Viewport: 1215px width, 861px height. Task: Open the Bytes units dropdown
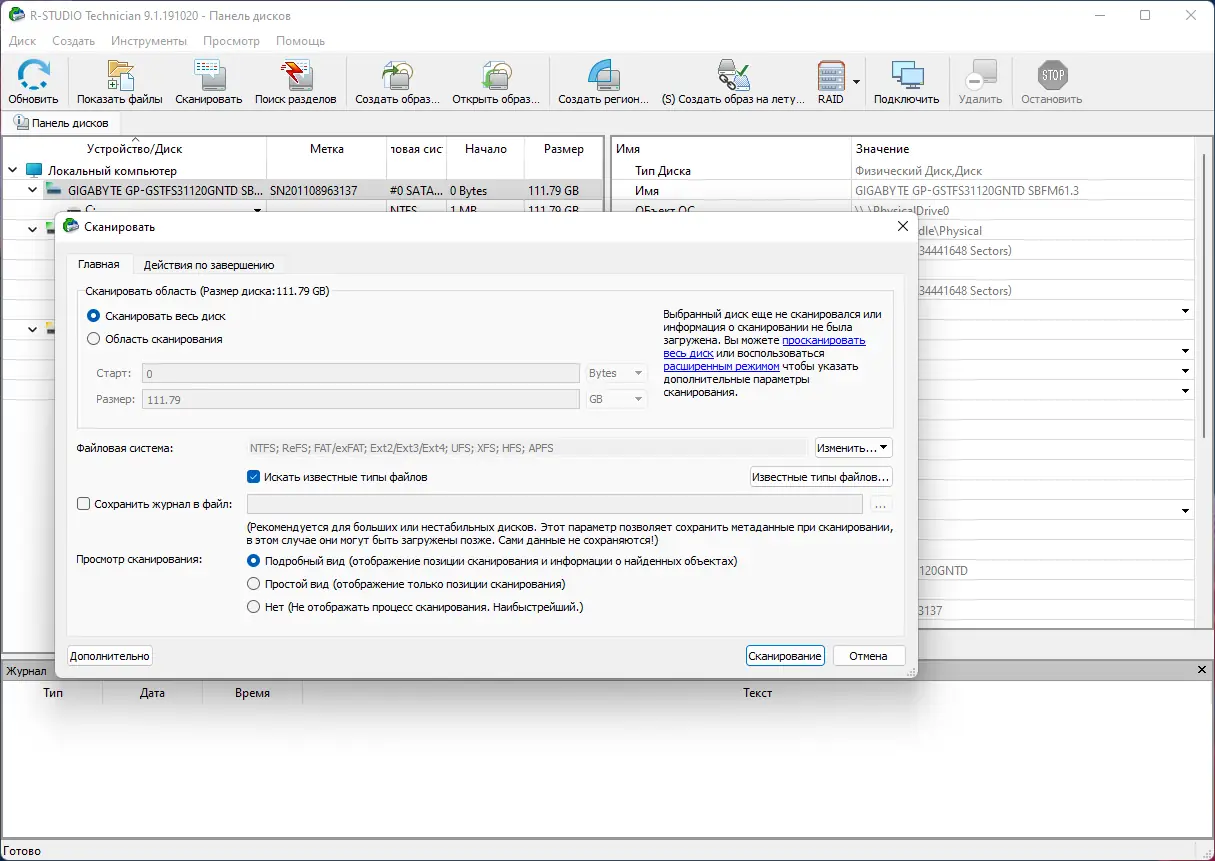coord(615,373)
